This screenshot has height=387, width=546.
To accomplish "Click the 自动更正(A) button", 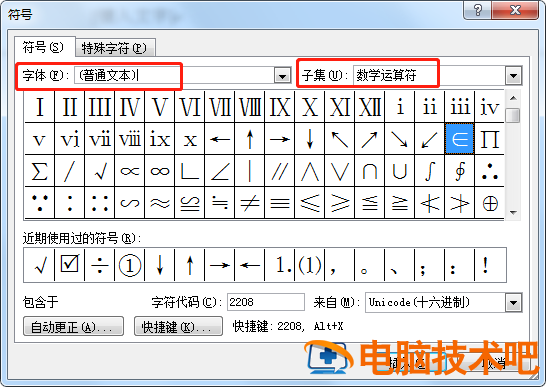I will (73, 326).
